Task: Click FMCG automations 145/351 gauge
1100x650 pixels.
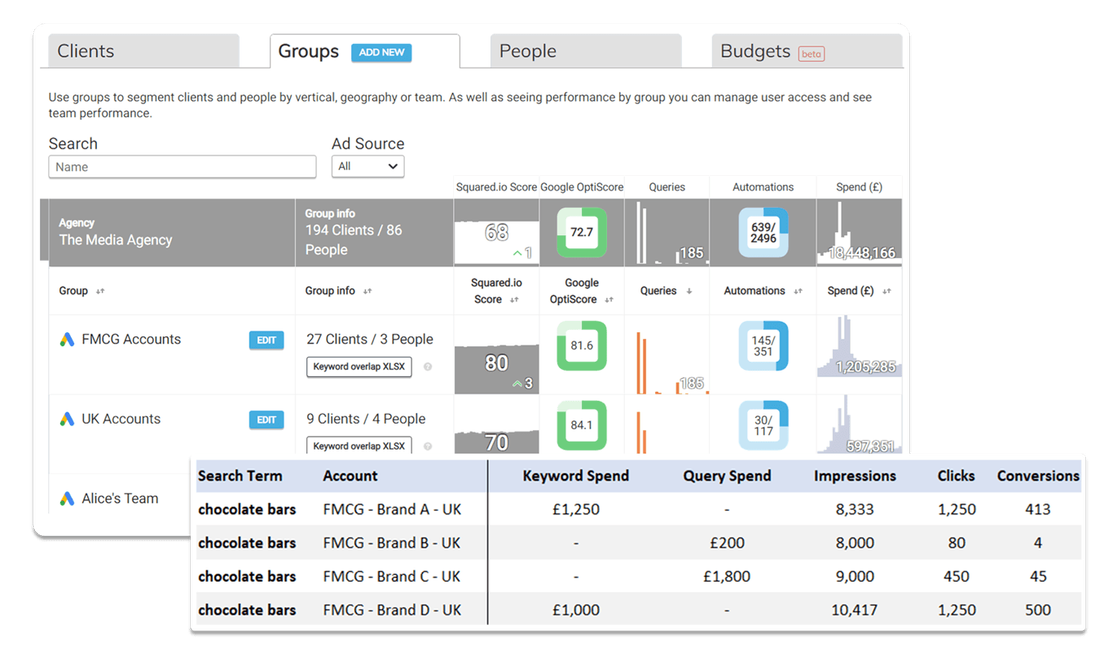Action: coord(763,346)
